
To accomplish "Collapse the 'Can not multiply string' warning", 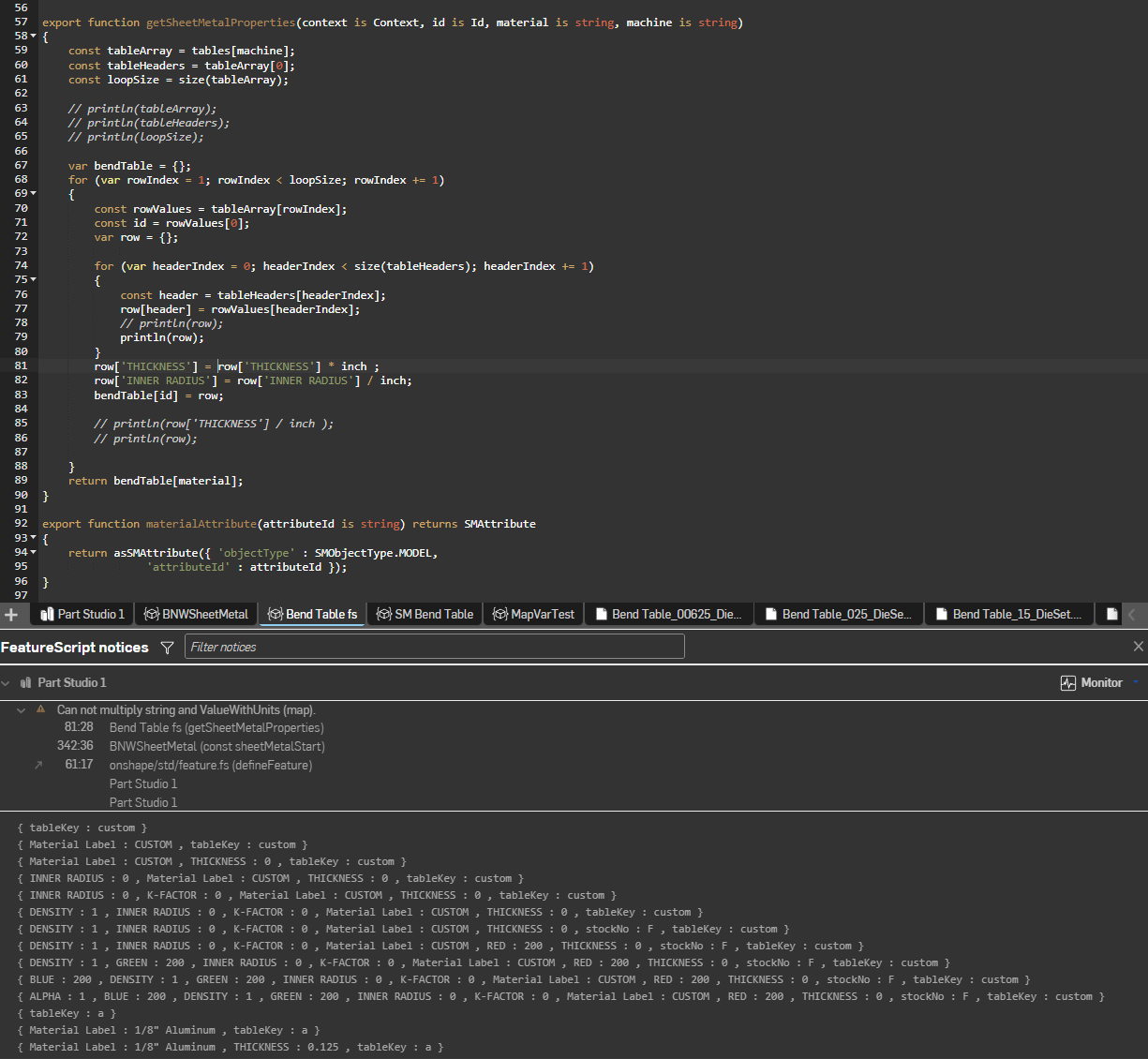I will 21,710.
